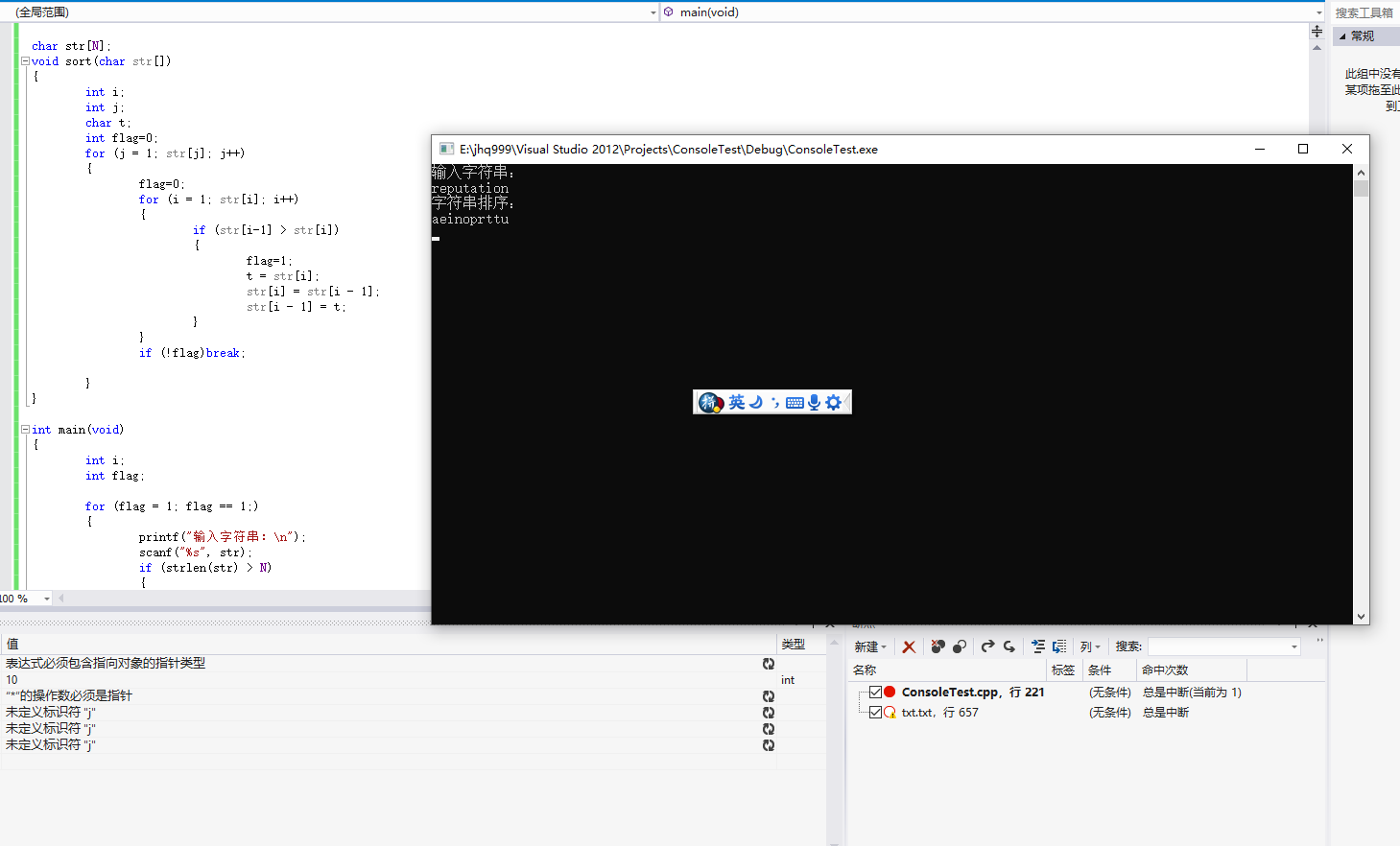Viewport: 1400px width, 846px height.
Task: Select watch row with value 10
Action: click(413, 680)
